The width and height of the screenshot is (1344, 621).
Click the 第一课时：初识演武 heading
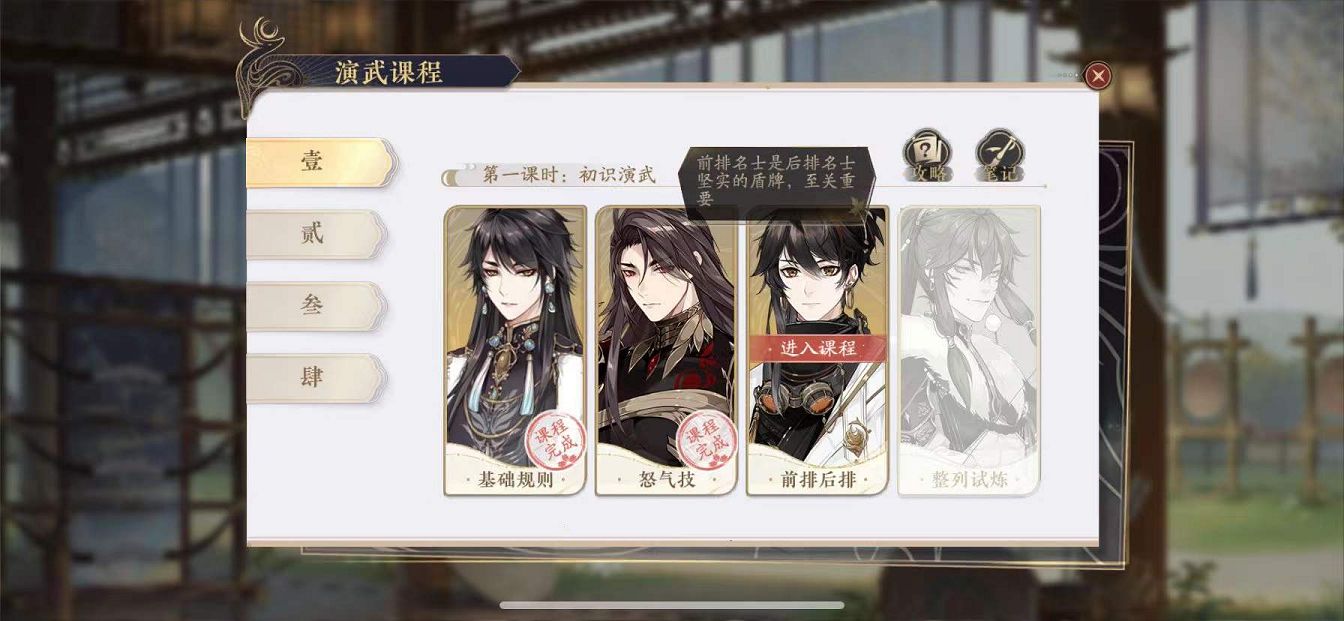(569, 175)
